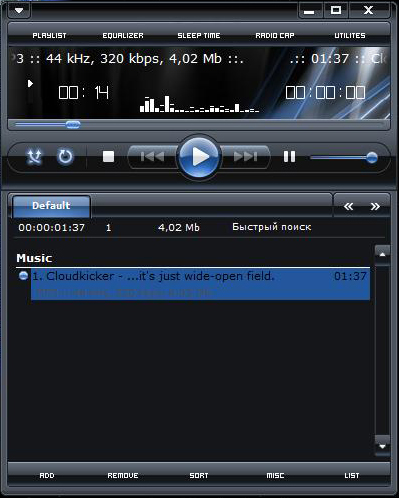Maximize the player window
The width and height of the screenshot is (399, 498).
pos(336,11)
